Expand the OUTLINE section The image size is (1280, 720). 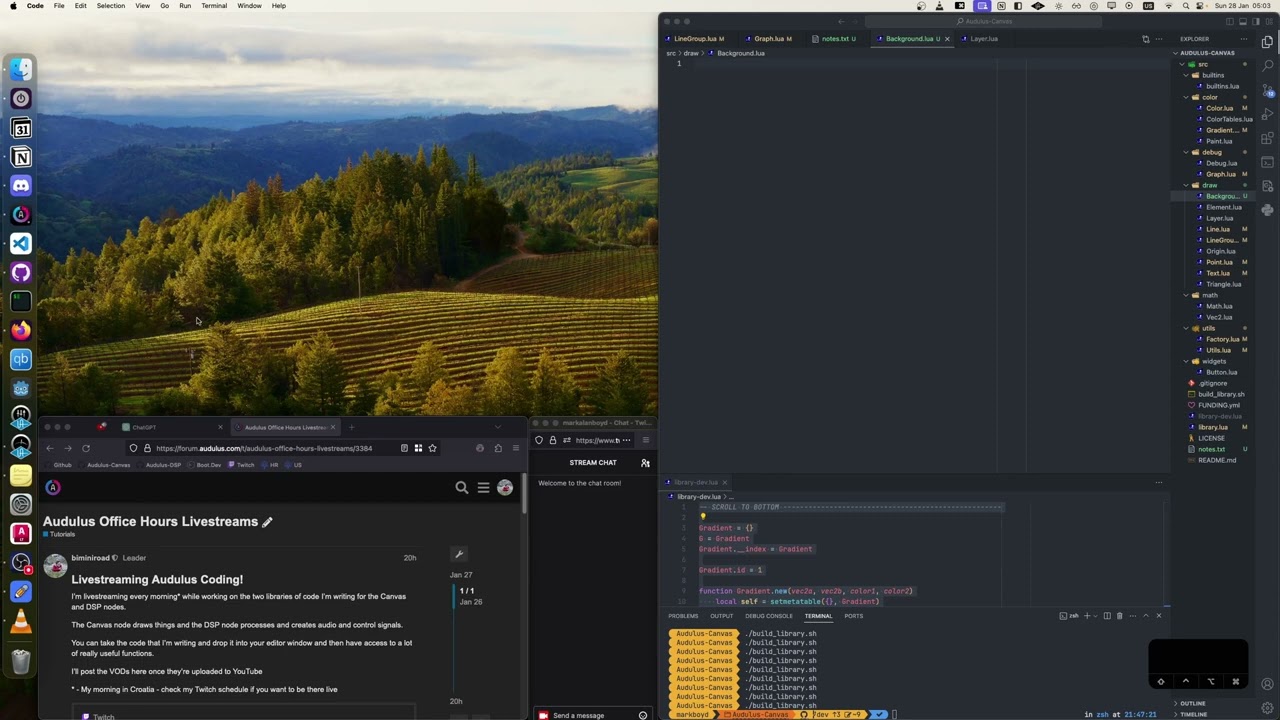click(1193, 703)
